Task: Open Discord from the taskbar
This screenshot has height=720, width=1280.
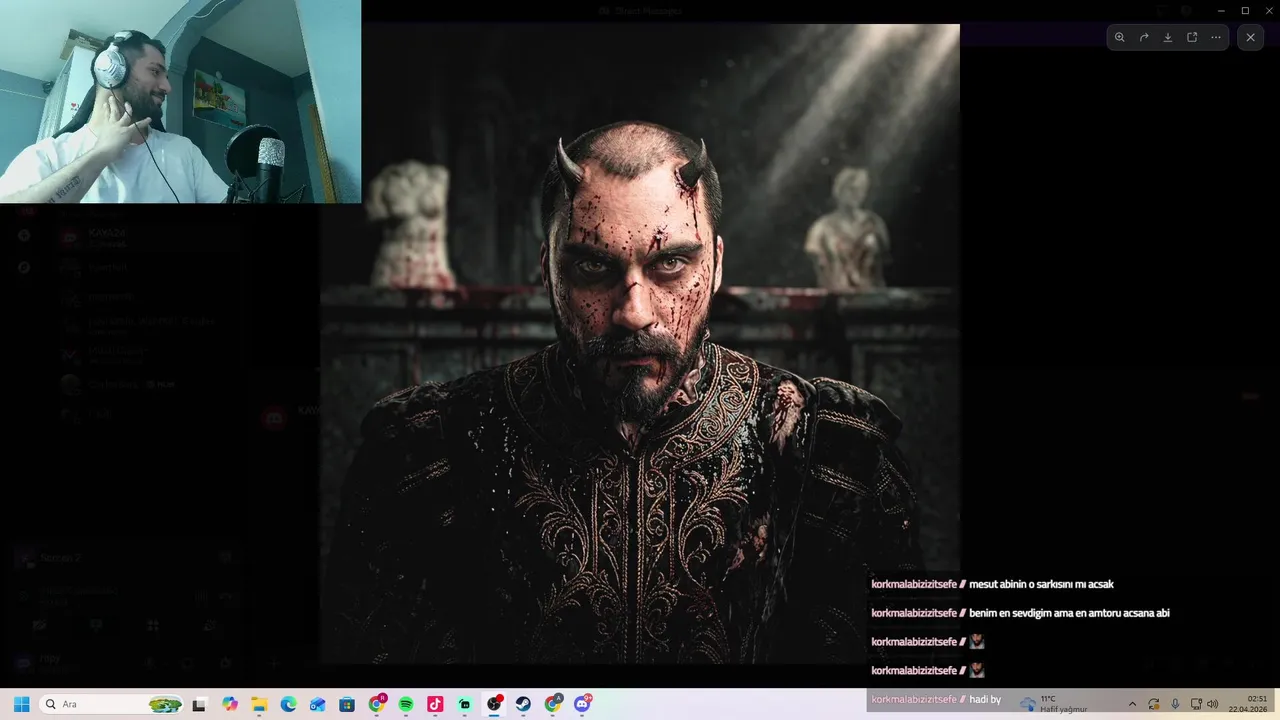Action: (x=582, y=704)
